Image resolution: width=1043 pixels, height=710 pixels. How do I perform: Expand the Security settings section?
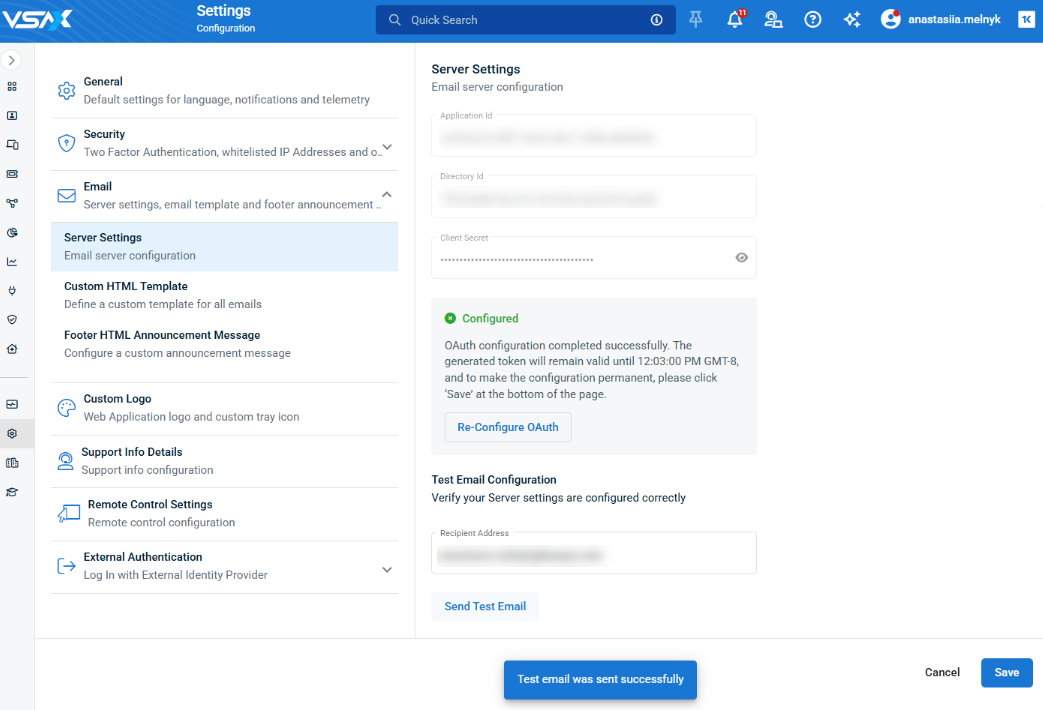tap(387, 147)
